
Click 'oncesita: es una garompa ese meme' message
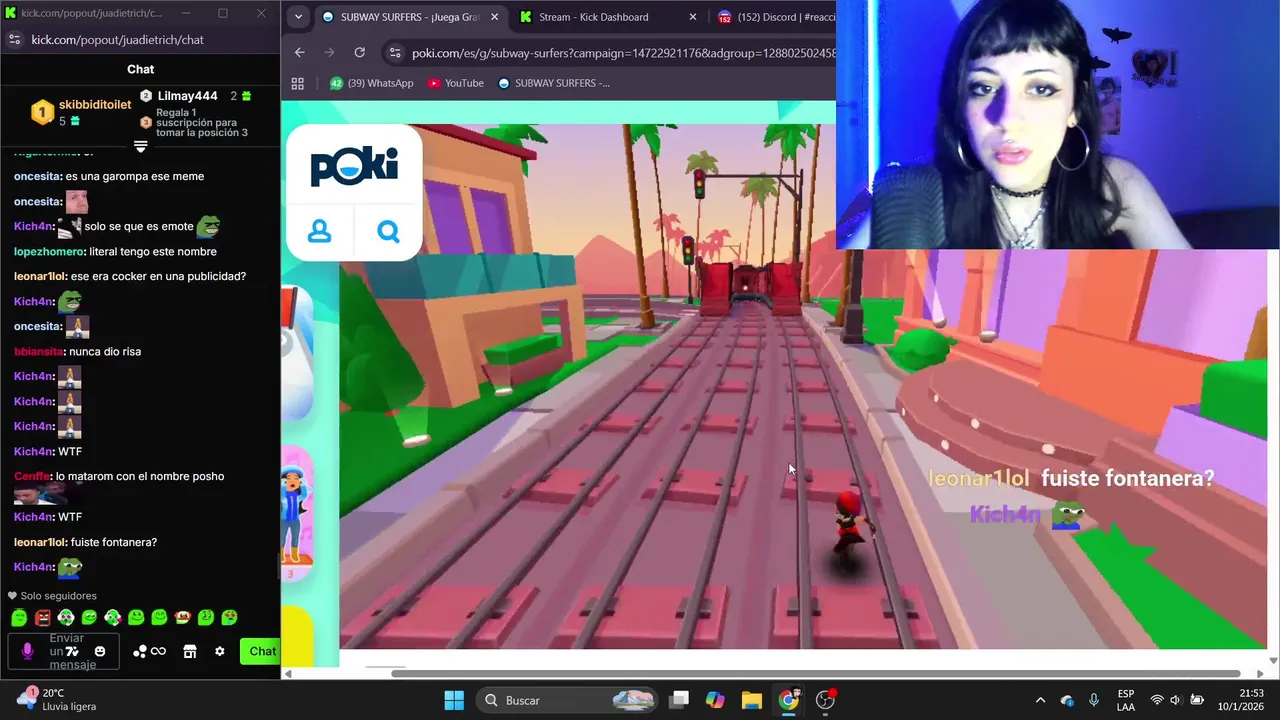[x=109, y=176]
